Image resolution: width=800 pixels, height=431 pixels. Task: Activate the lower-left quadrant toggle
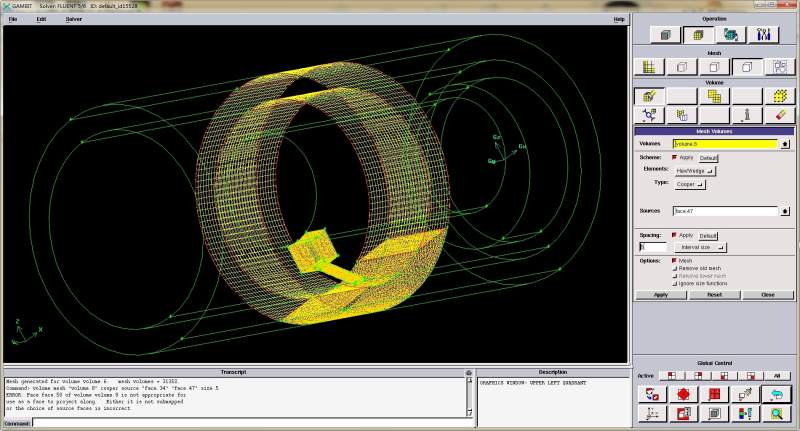click(724, 376)
